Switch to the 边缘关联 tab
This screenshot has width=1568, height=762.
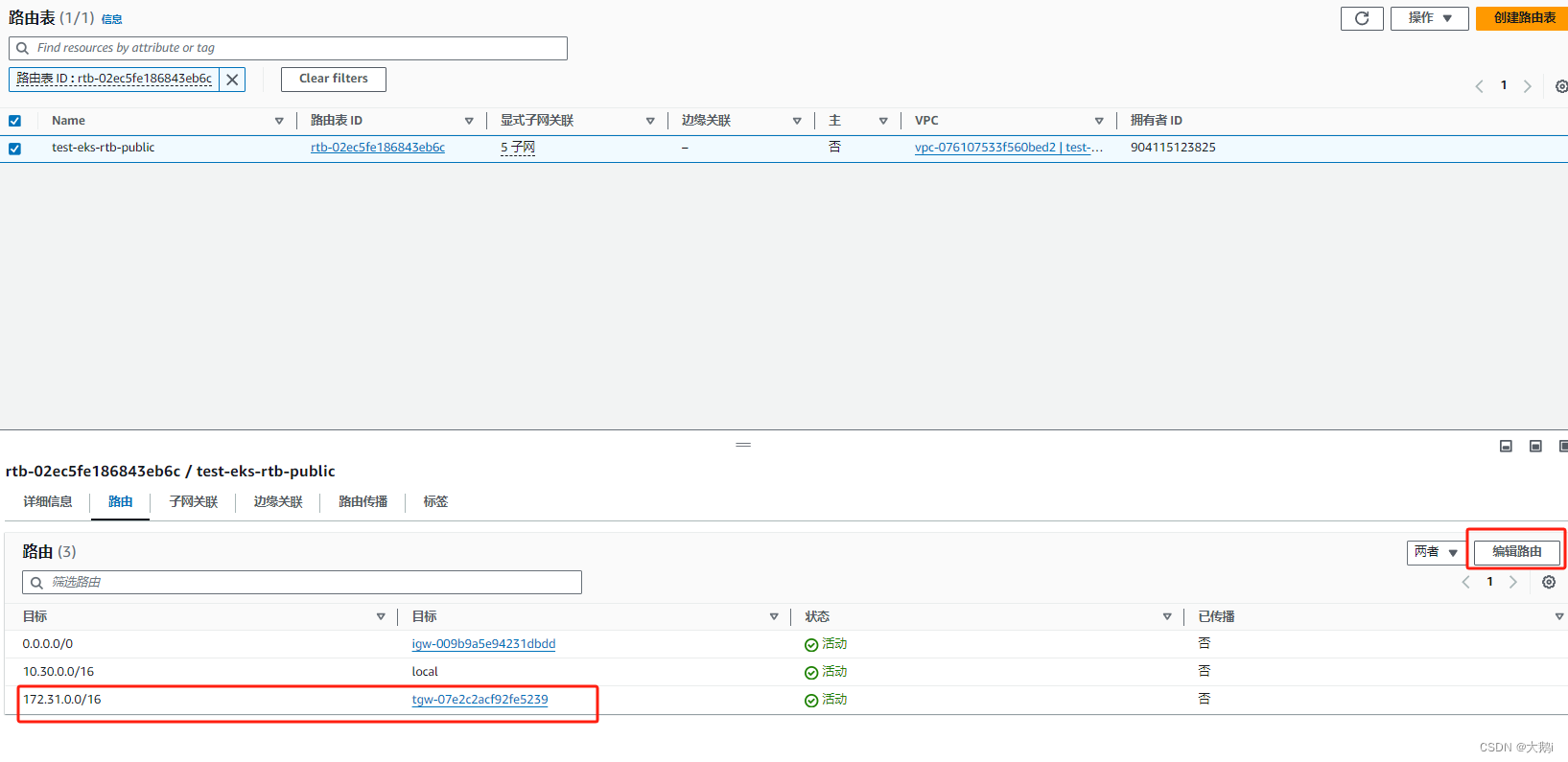(278, 502)
